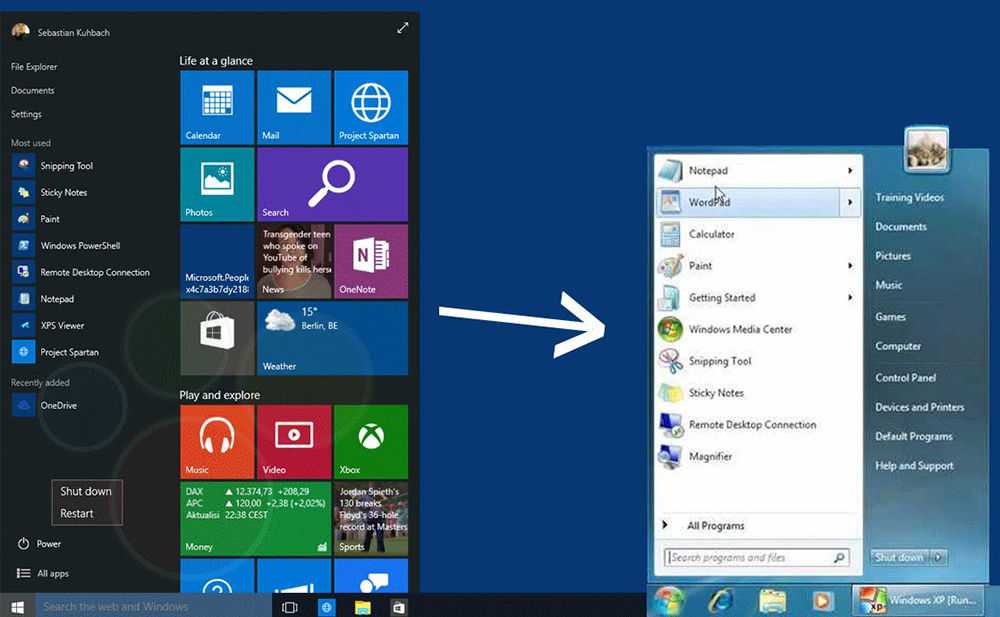Open Control Panel link

905,378
